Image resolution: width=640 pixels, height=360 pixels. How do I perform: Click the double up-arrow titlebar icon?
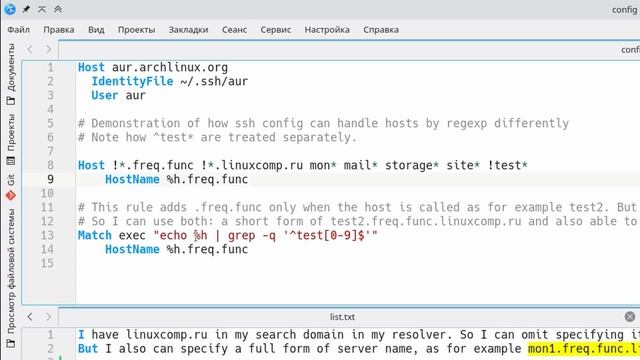tap(58, 9)
